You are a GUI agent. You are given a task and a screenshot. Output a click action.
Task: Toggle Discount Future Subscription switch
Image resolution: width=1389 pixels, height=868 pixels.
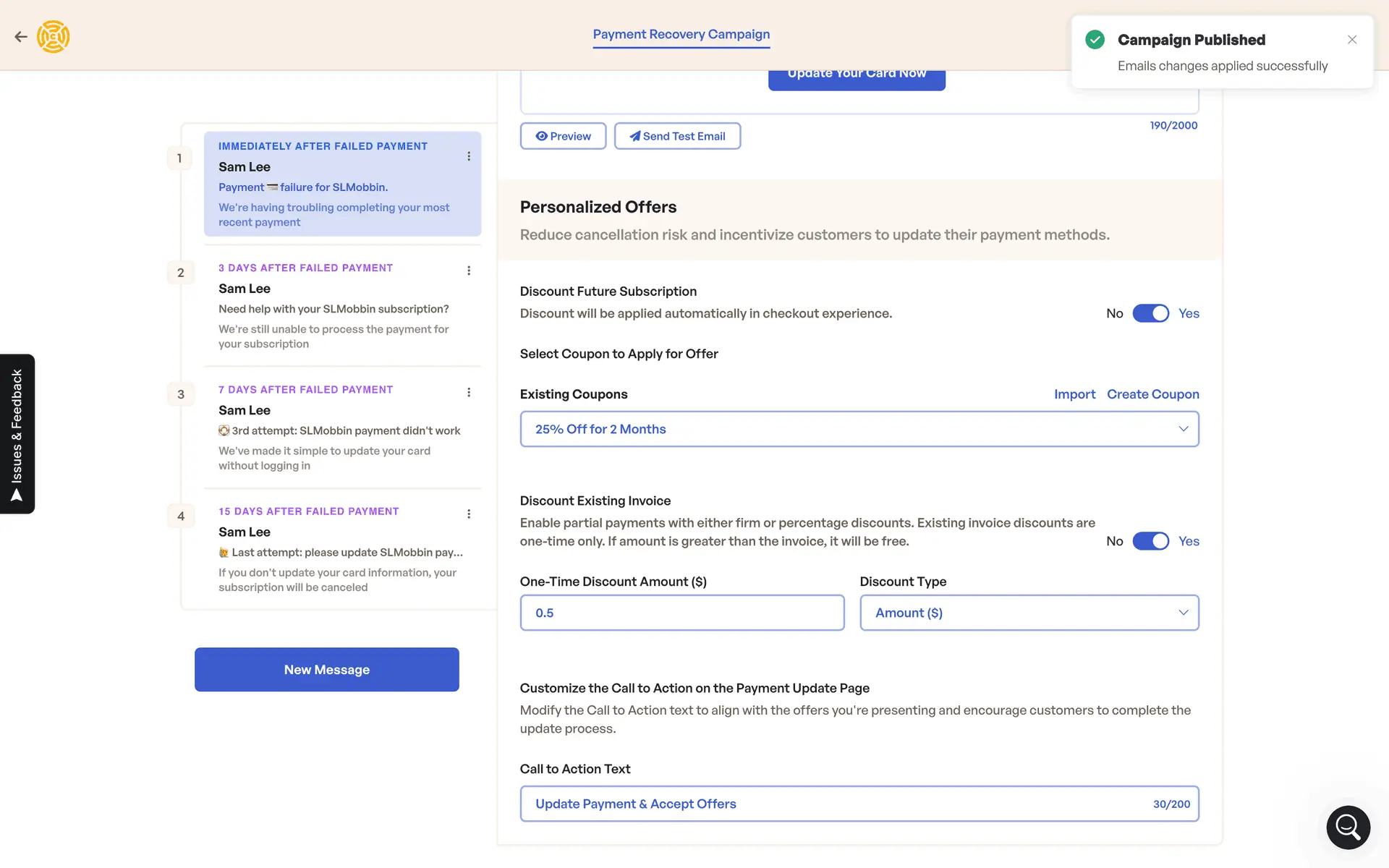coord(1150,313)
